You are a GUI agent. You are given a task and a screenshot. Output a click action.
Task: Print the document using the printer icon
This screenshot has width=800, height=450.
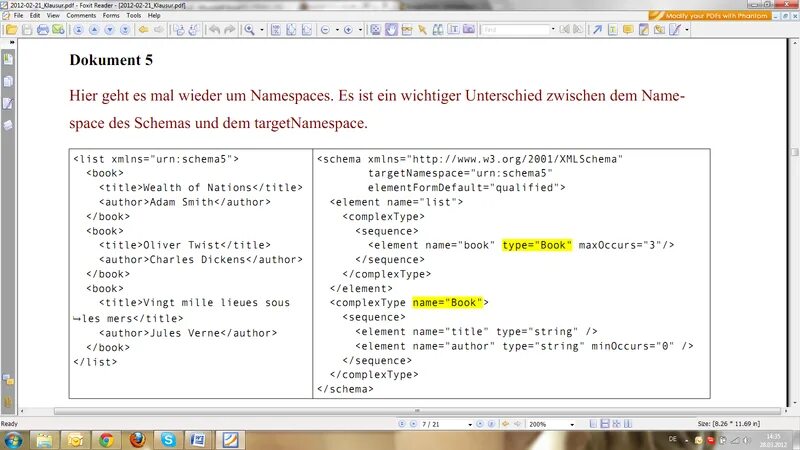pyautogui.click(x=43, y=30)
